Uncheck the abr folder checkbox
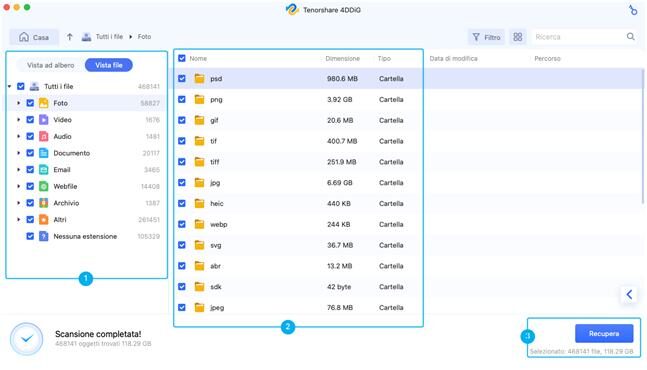647x370 pixels. pyautogui.click(x=182, y=266)
